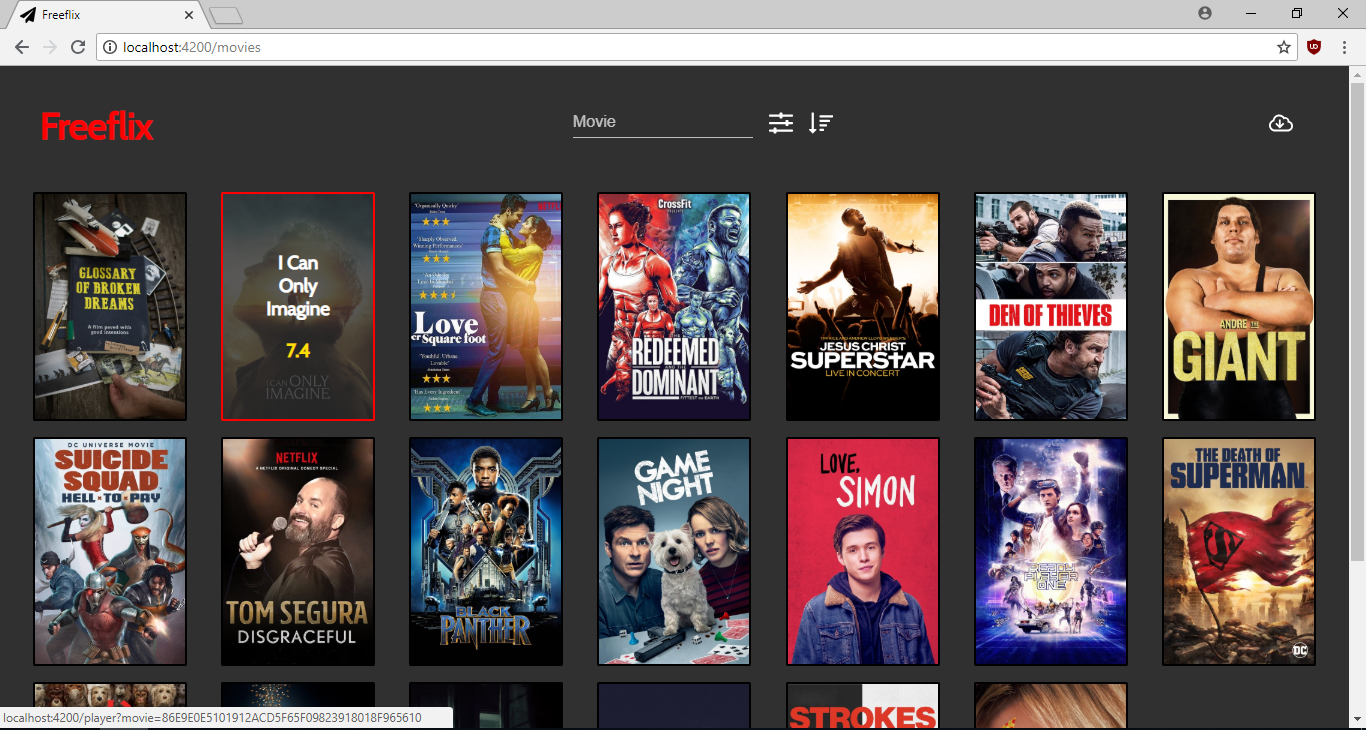The width and height of the screenshot is (1366, 730).
Task: Play I Can Only Imagine
Action: 298,306
